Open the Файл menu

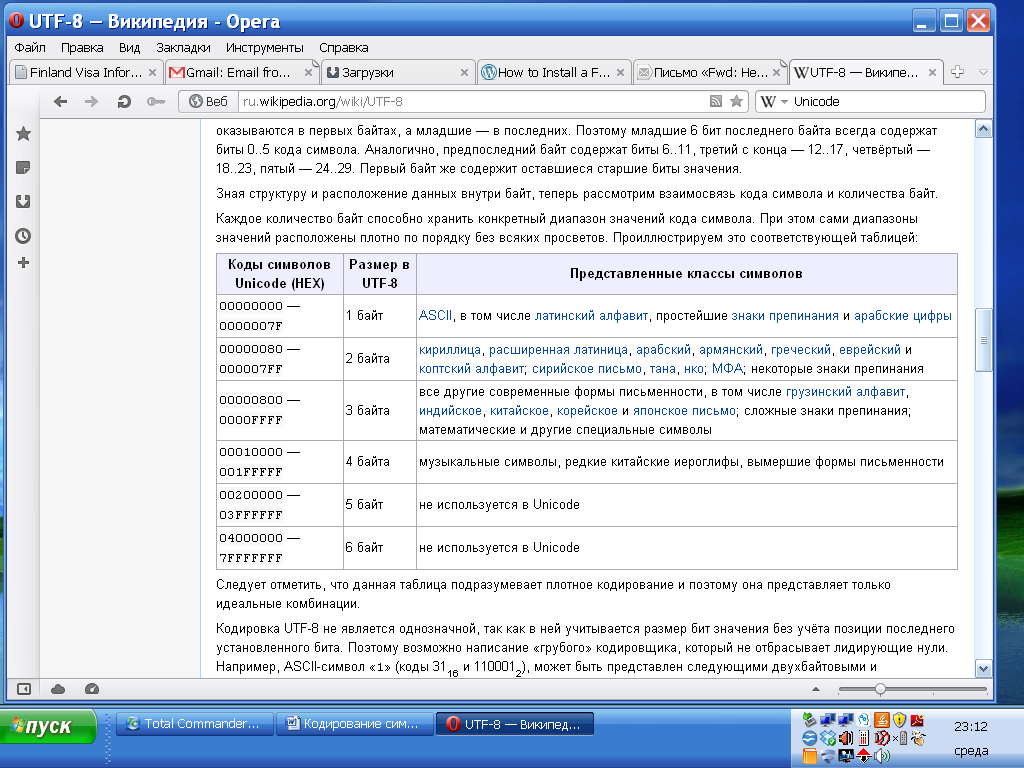pos(30,48)
